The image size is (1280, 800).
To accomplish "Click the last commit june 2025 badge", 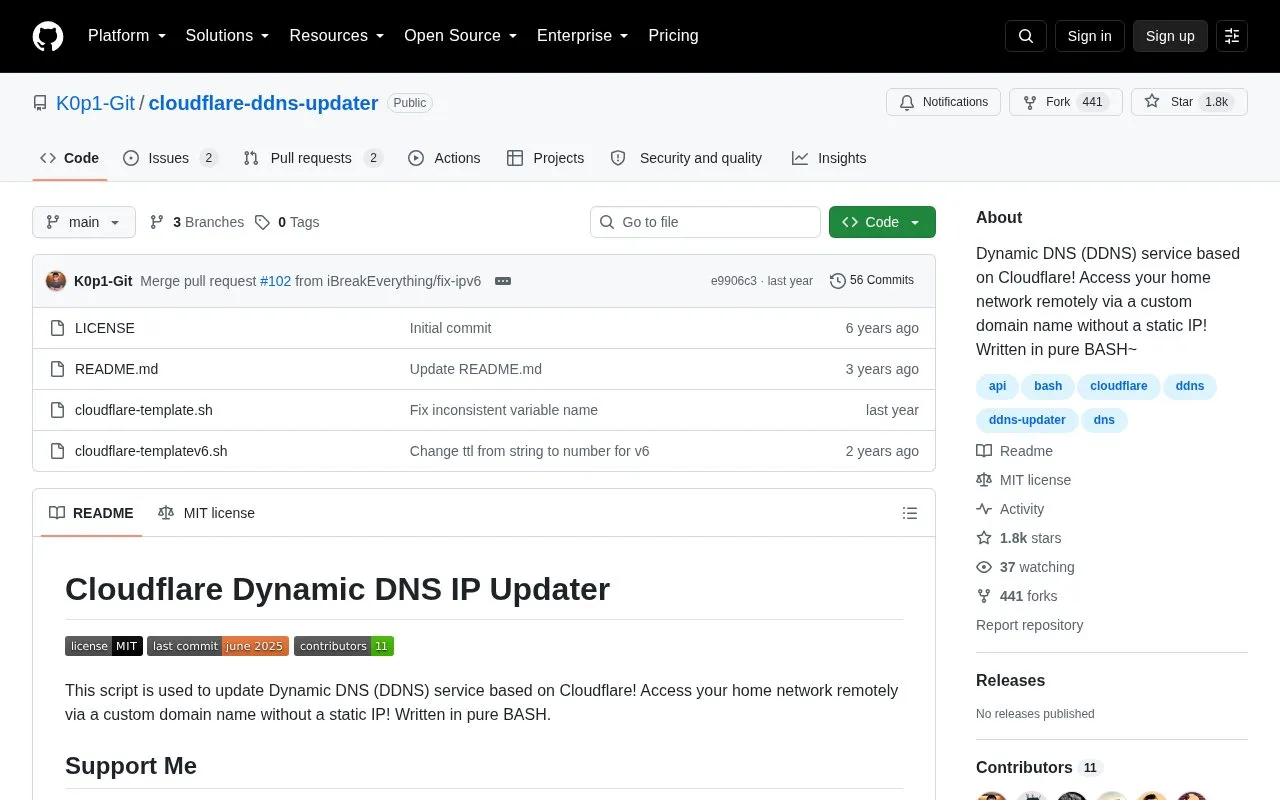I will tap(218, 646).
